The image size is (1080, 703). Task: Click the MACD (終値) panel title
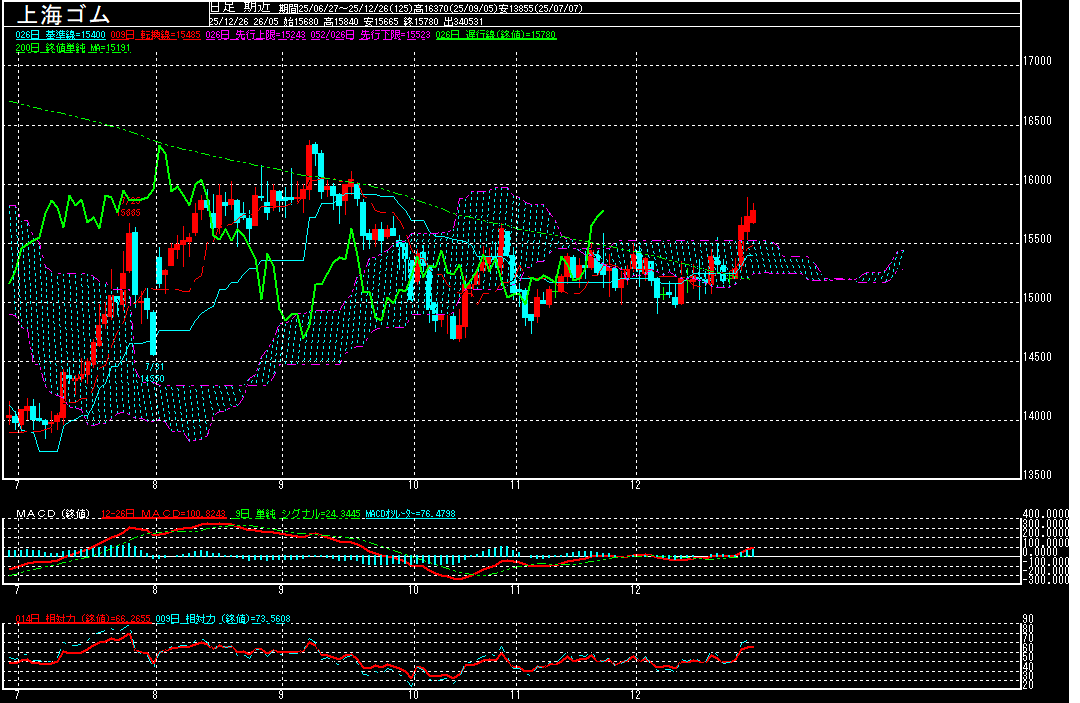tap(51, 514)
